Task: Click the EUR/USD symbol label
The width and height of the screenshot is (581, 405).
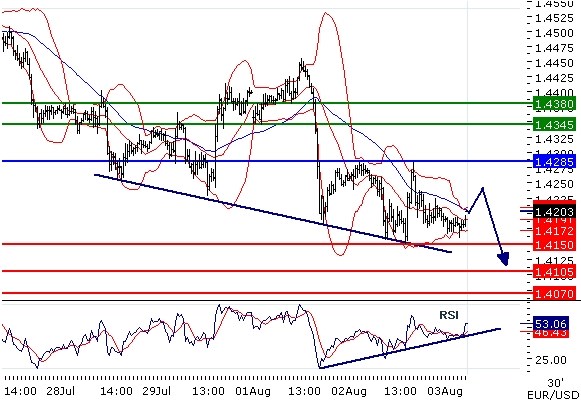Action: tap(554, 395)
